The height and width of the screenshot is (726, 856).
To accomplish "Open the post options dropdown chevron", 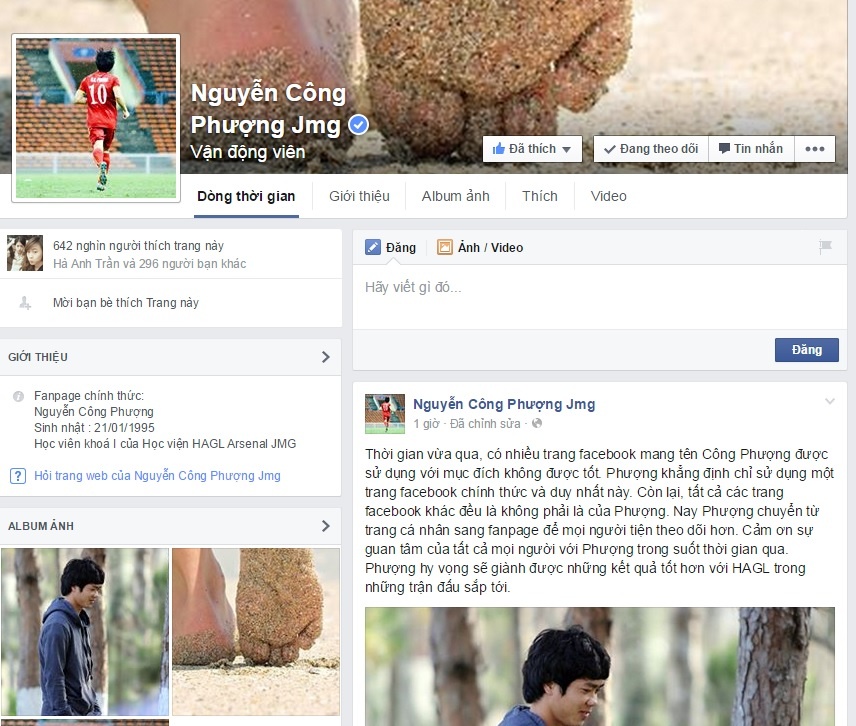I will click(x=830, y=402).
